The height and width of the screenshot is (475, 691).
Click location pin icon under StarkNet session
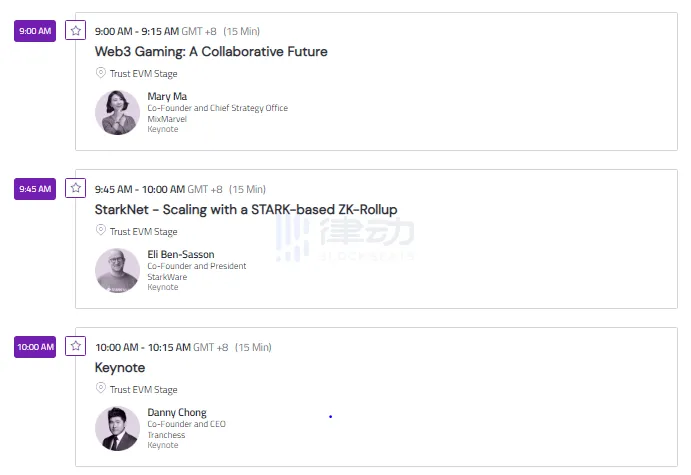click(100, 231)
